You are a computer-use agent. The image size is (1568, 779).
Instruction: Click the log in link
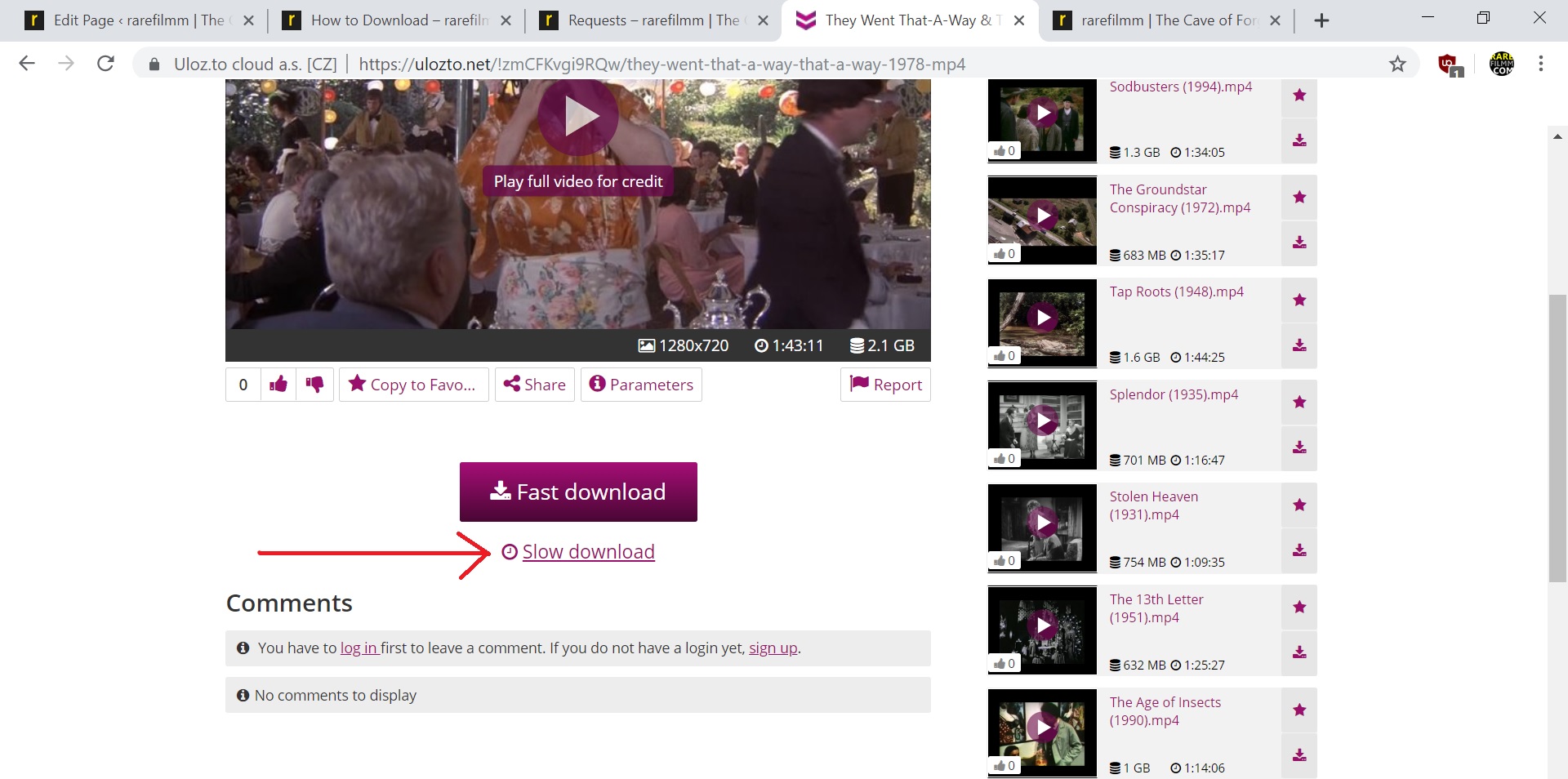(359, 648)
